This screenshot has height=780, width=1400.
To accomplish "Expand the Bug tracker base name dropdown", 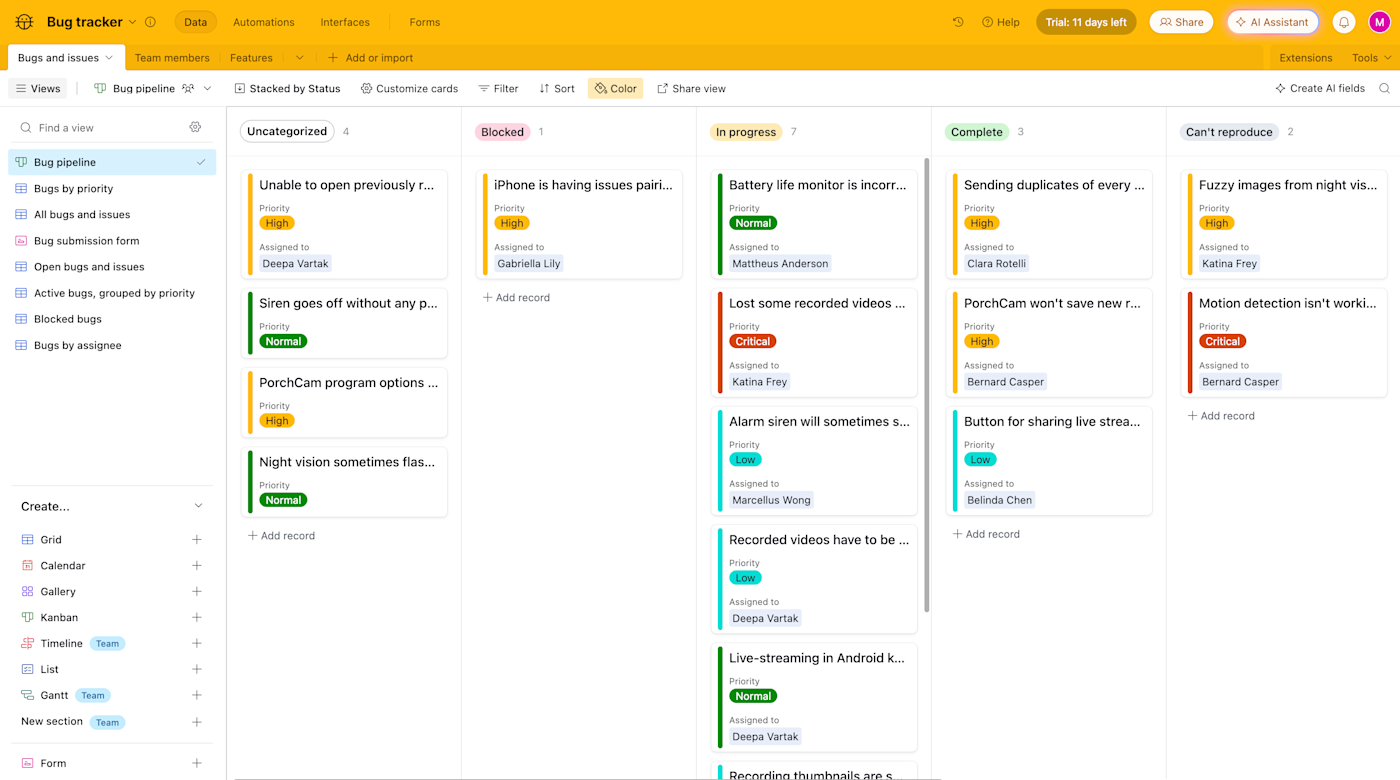I will point(132,22).
